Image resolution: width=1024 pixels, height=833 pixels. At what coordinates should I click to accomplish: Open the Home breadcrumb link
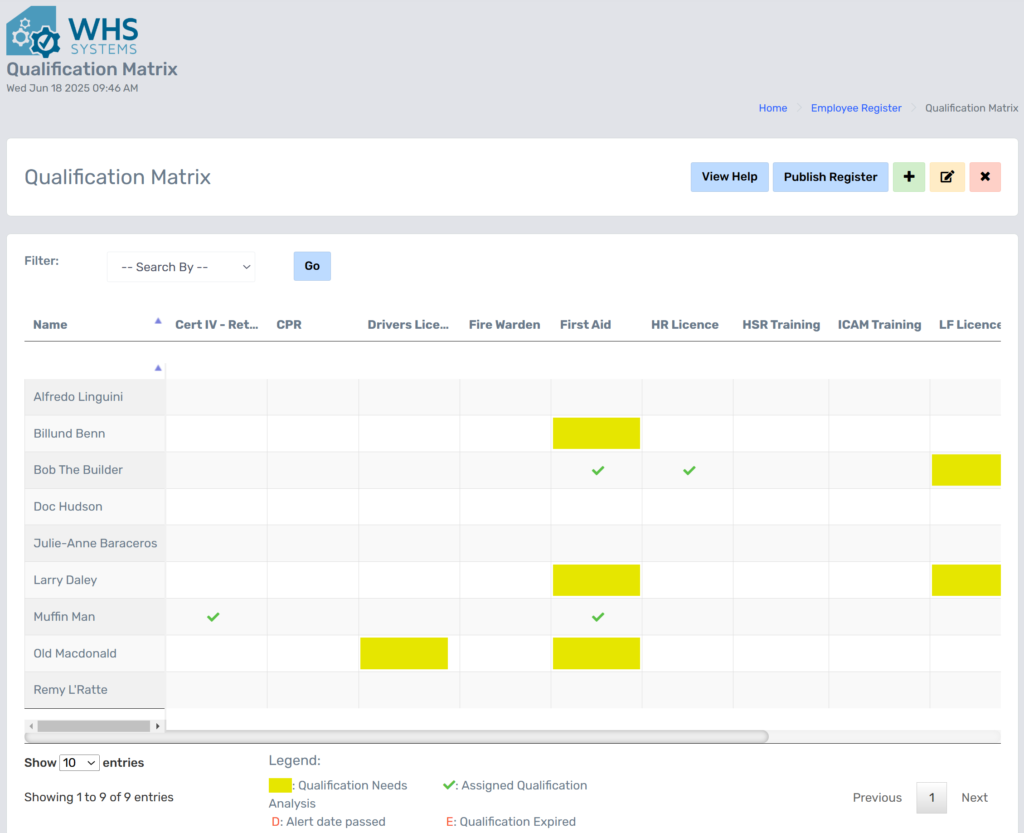(x=772, y=108)
